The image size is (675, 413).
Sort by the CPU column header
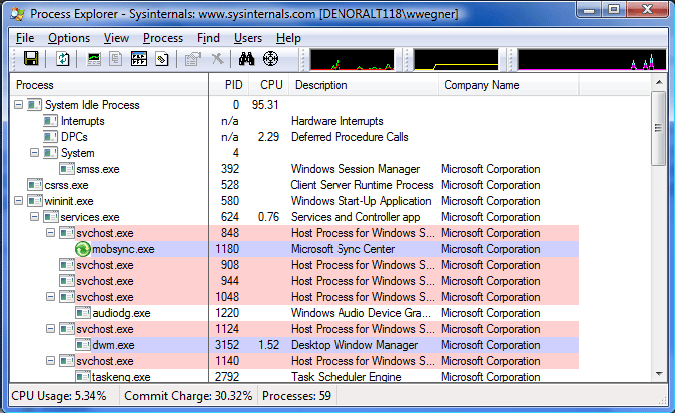pos(268,85)
